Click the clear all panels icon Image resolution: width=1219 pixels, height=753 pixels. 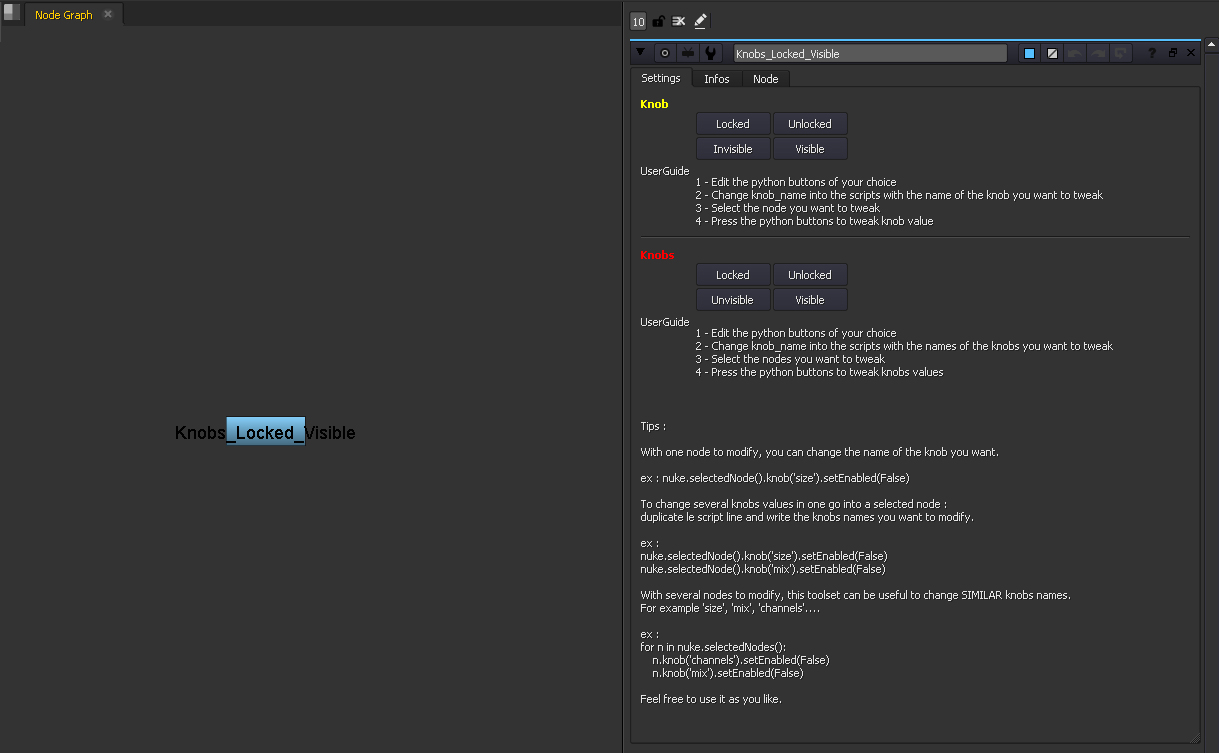(679, 21)
